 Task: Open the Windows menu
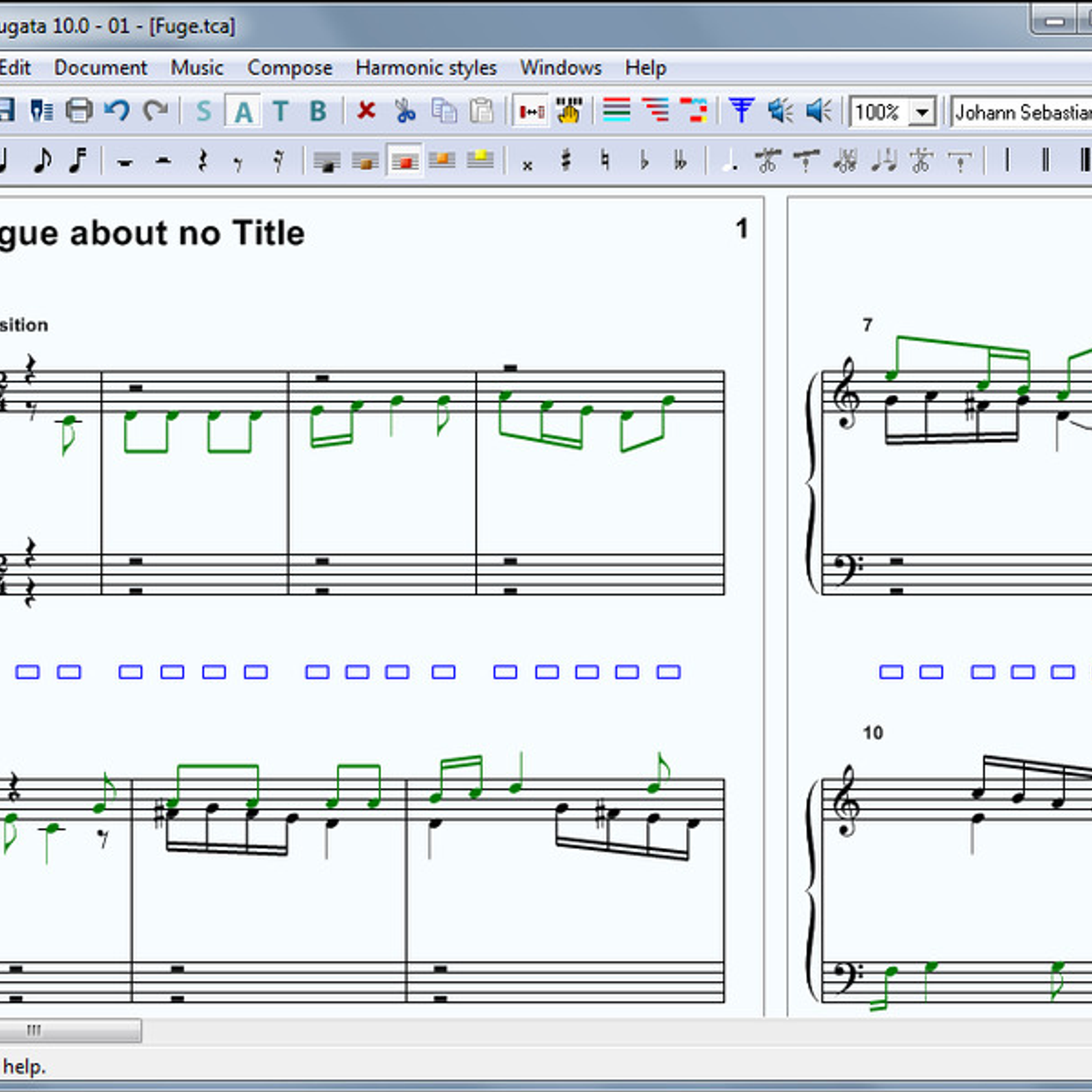561,68
